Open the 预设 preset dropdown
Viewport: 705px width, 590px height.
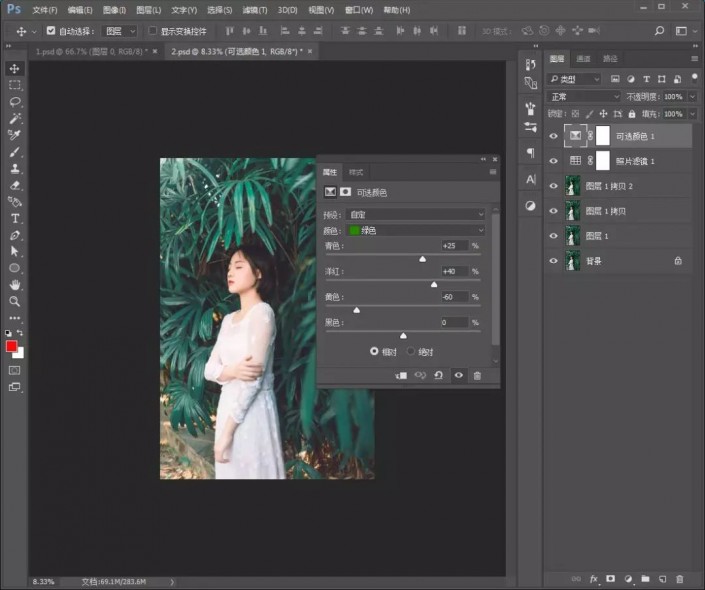415,215
